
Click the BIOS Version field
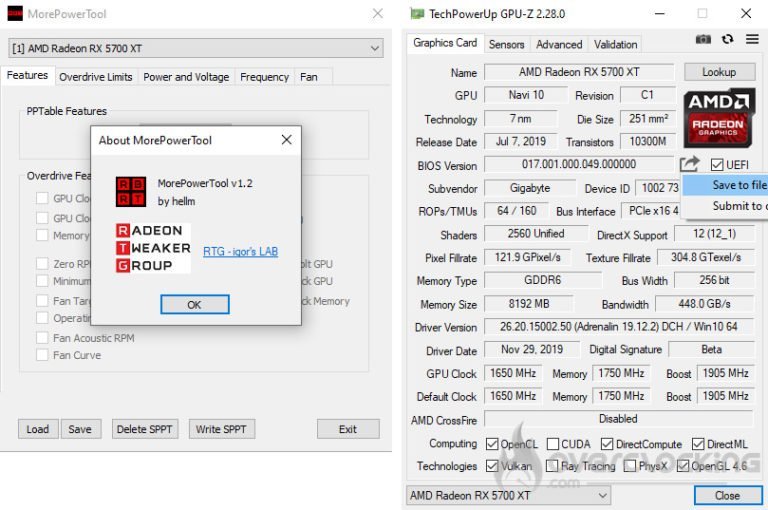coord(579,165)
